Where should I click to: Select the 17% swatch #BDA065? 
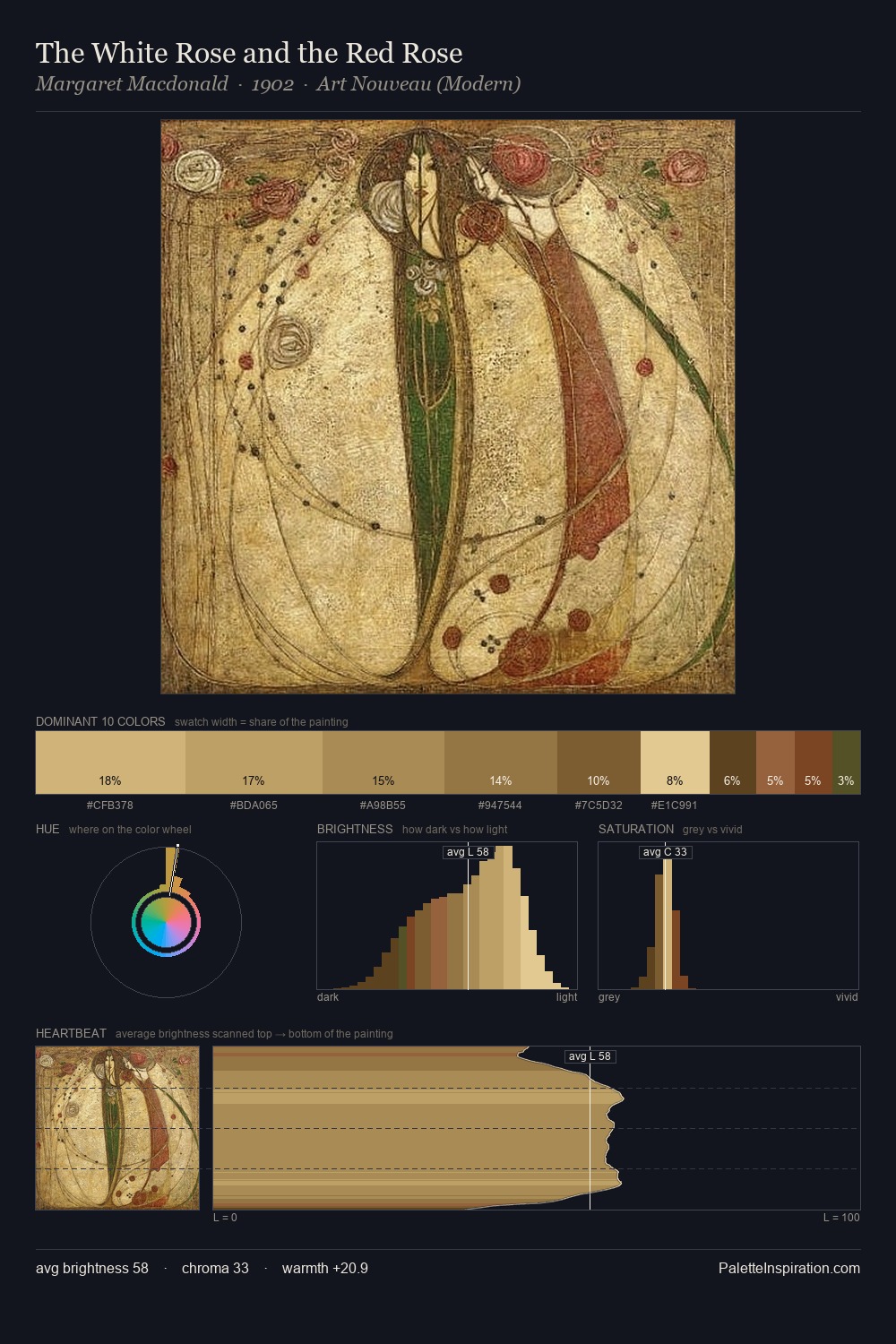pos(254,762)
